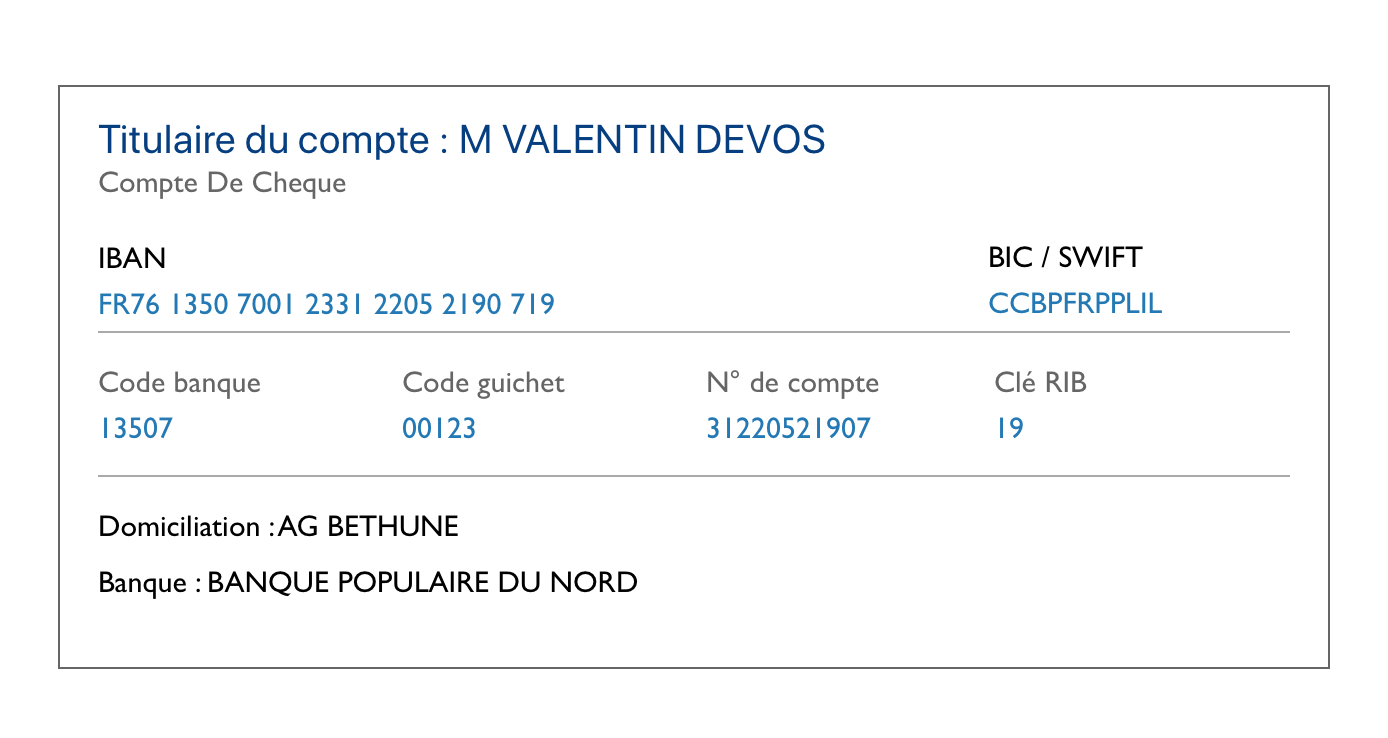Click the "BIC / SWIFT" label

(1064, 258)
